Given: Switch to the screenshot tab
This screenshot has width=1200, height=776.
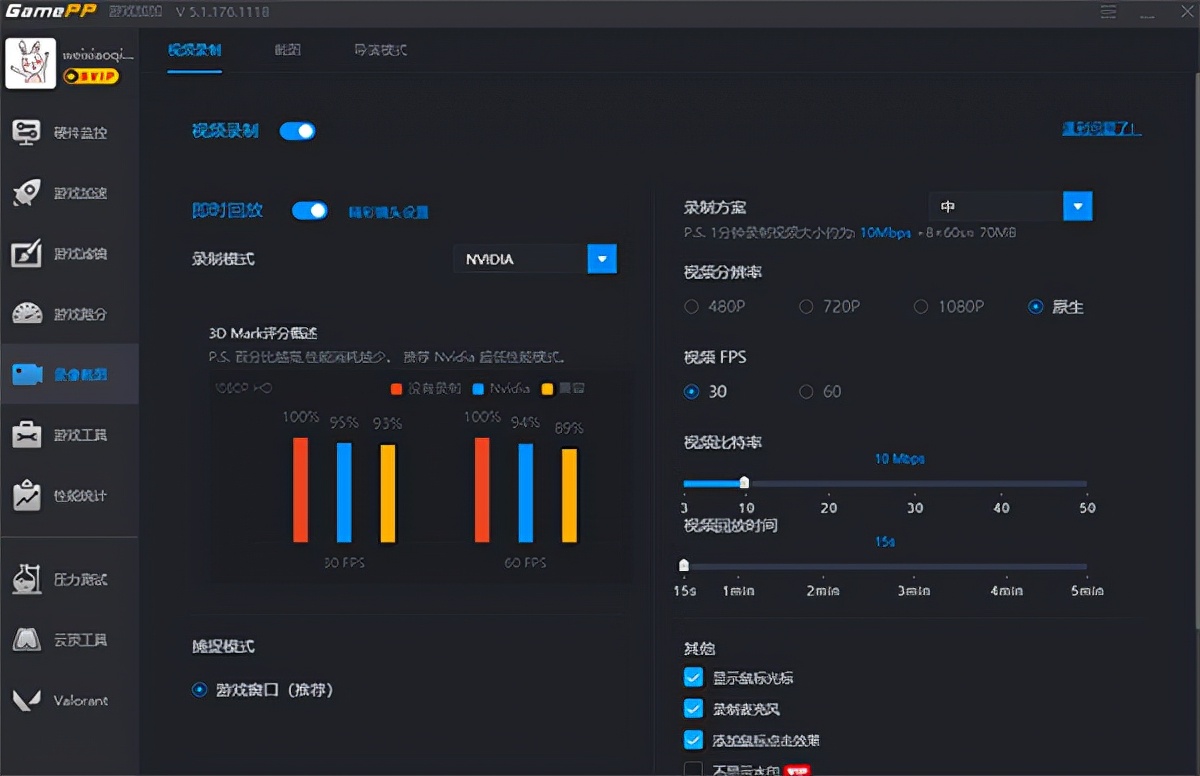Looking at the screenshot, I should pyautogui.click(x=286, y=47).
